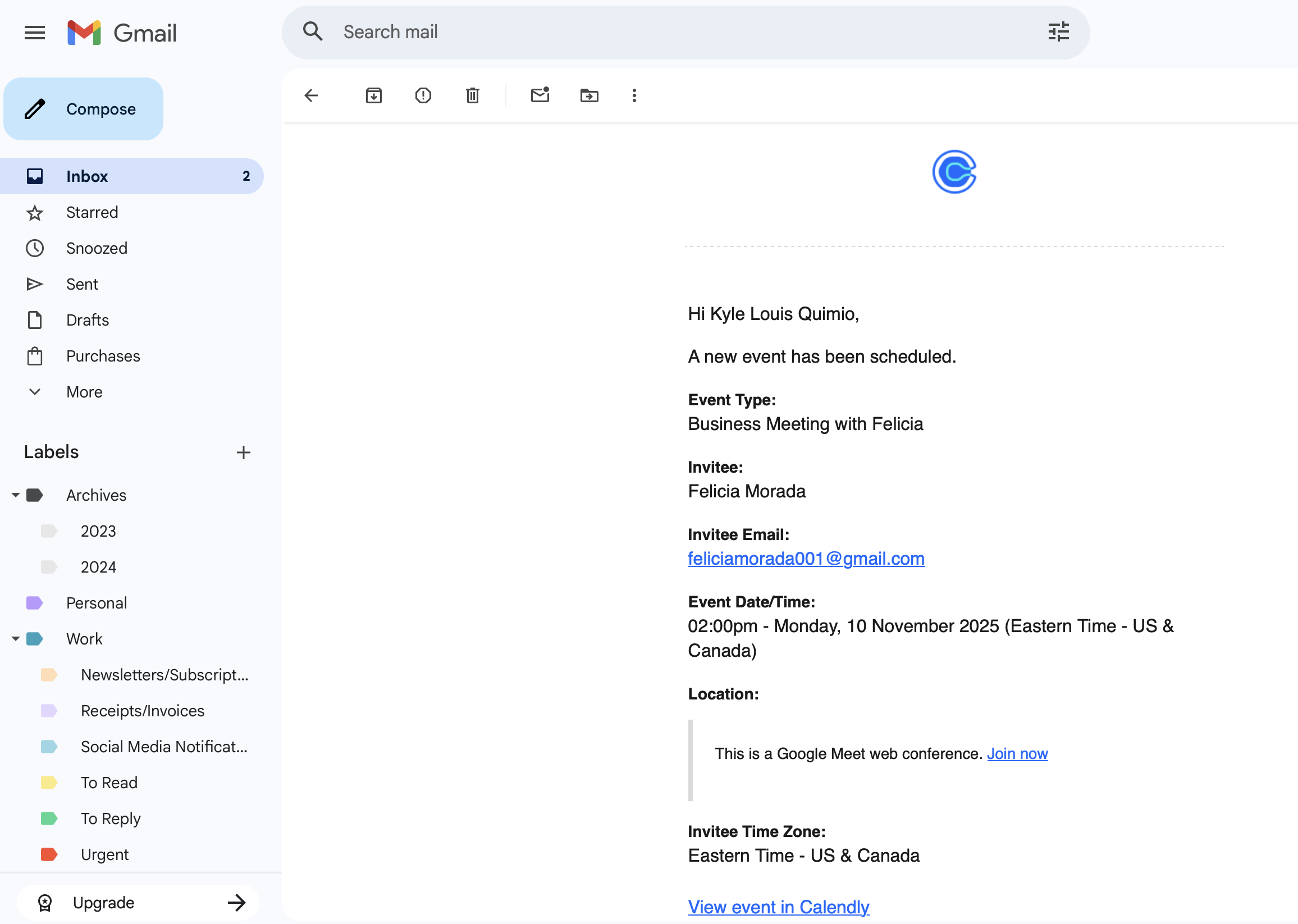Collapse the Archives label tree
Viewport: 1298px width, 924px height.
(15, 495)
